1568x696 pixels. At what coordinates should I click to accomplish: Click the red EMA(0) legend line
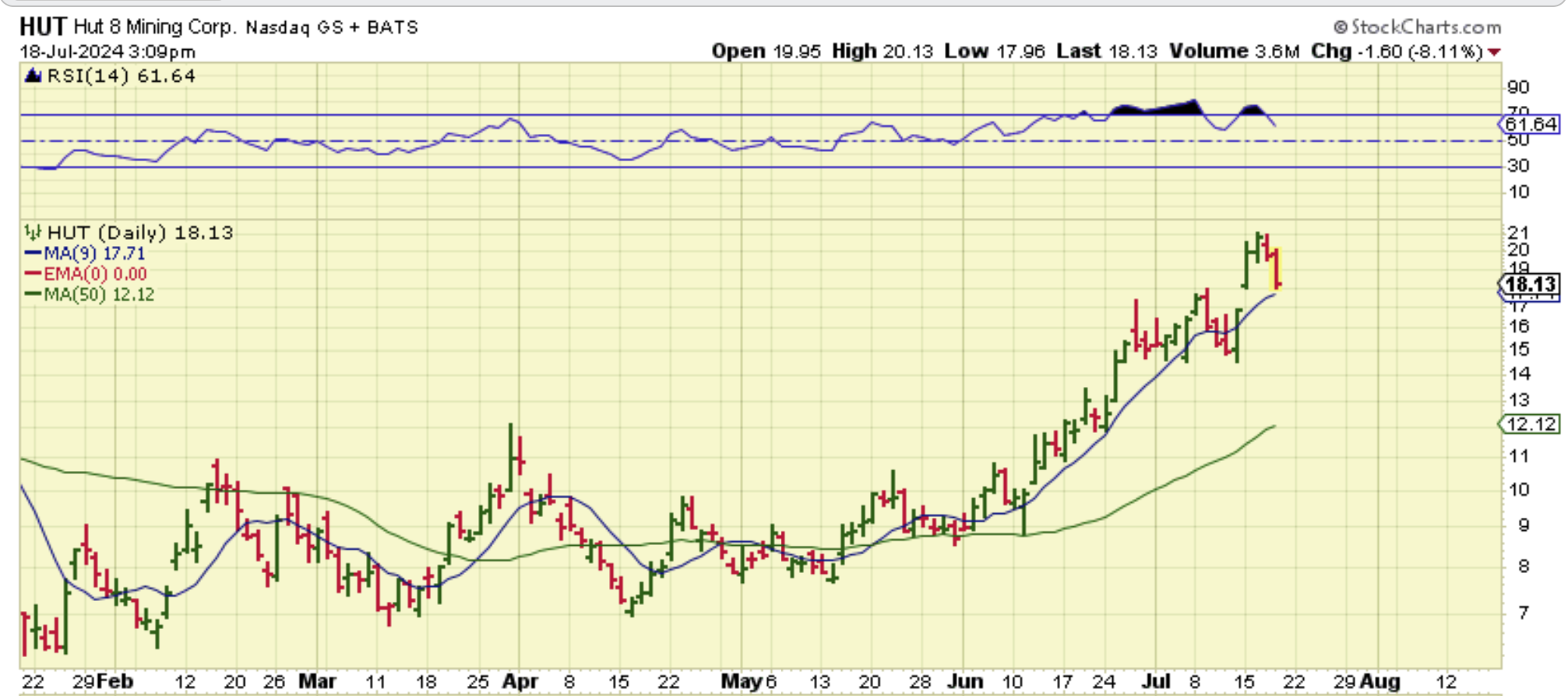33,273
